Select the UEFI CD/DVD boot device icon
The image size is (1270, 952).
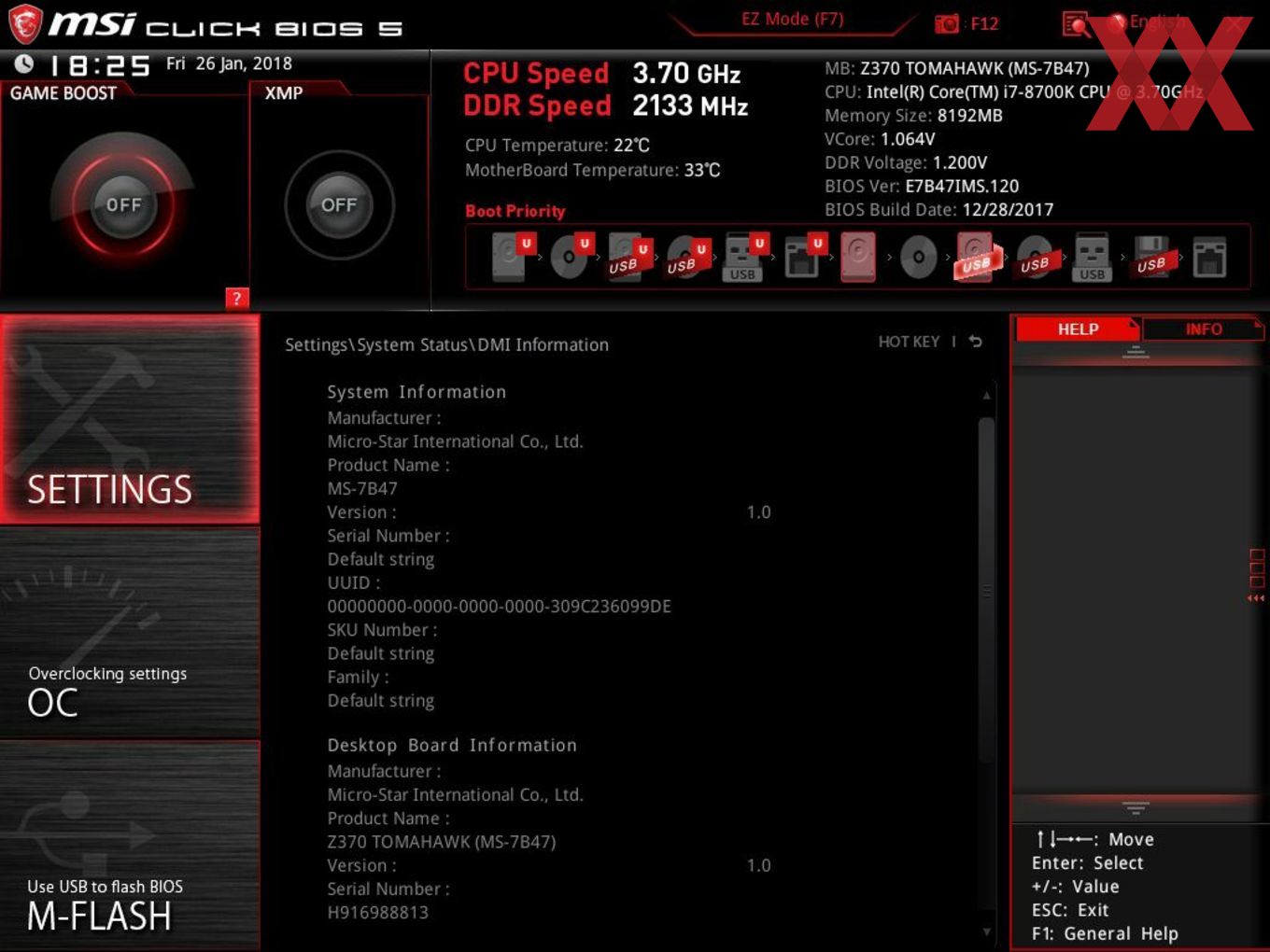click(571, 257)
